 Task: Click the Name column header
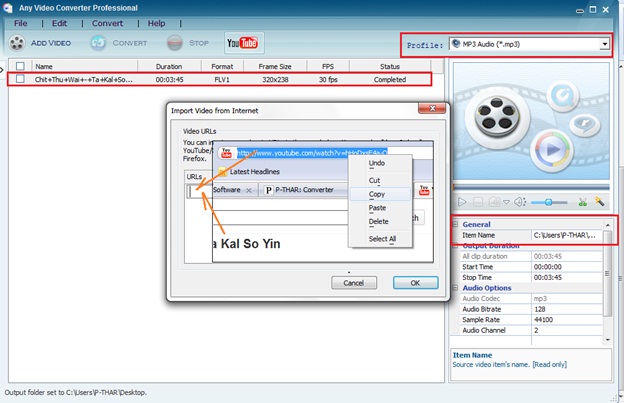coord(85,66)
